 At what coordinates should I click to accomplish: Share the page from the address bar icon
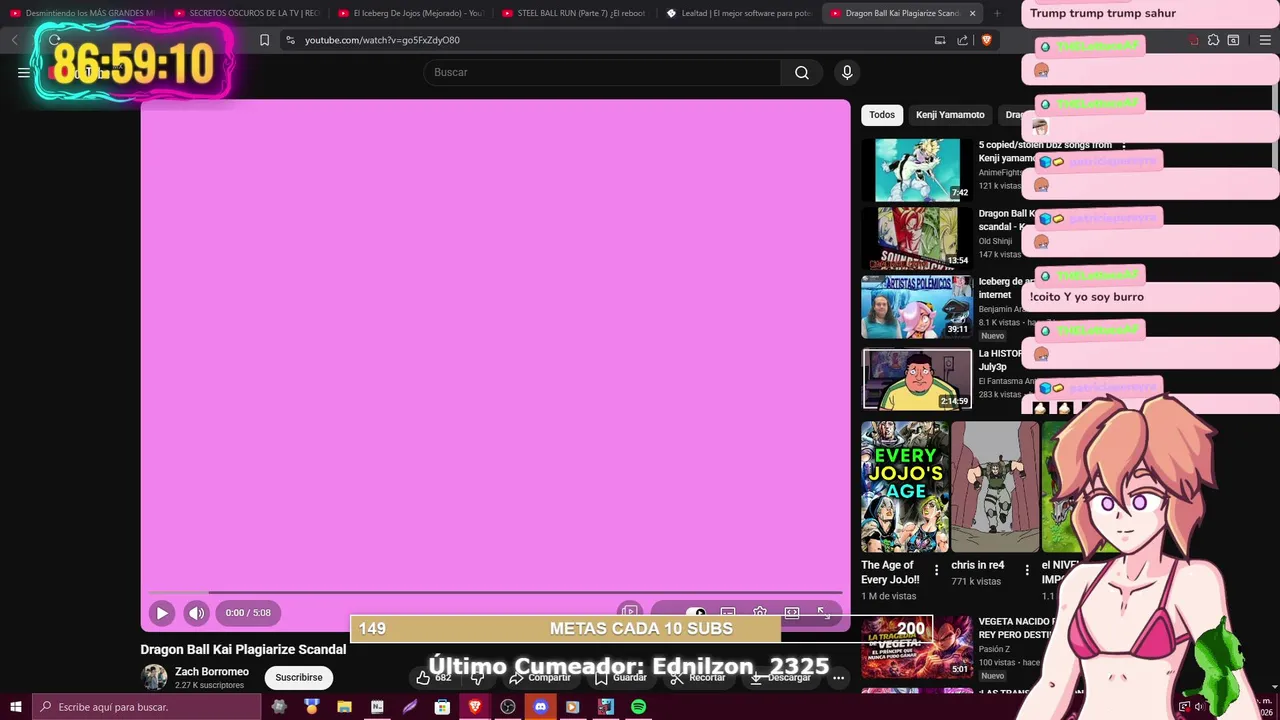(962, 40)
